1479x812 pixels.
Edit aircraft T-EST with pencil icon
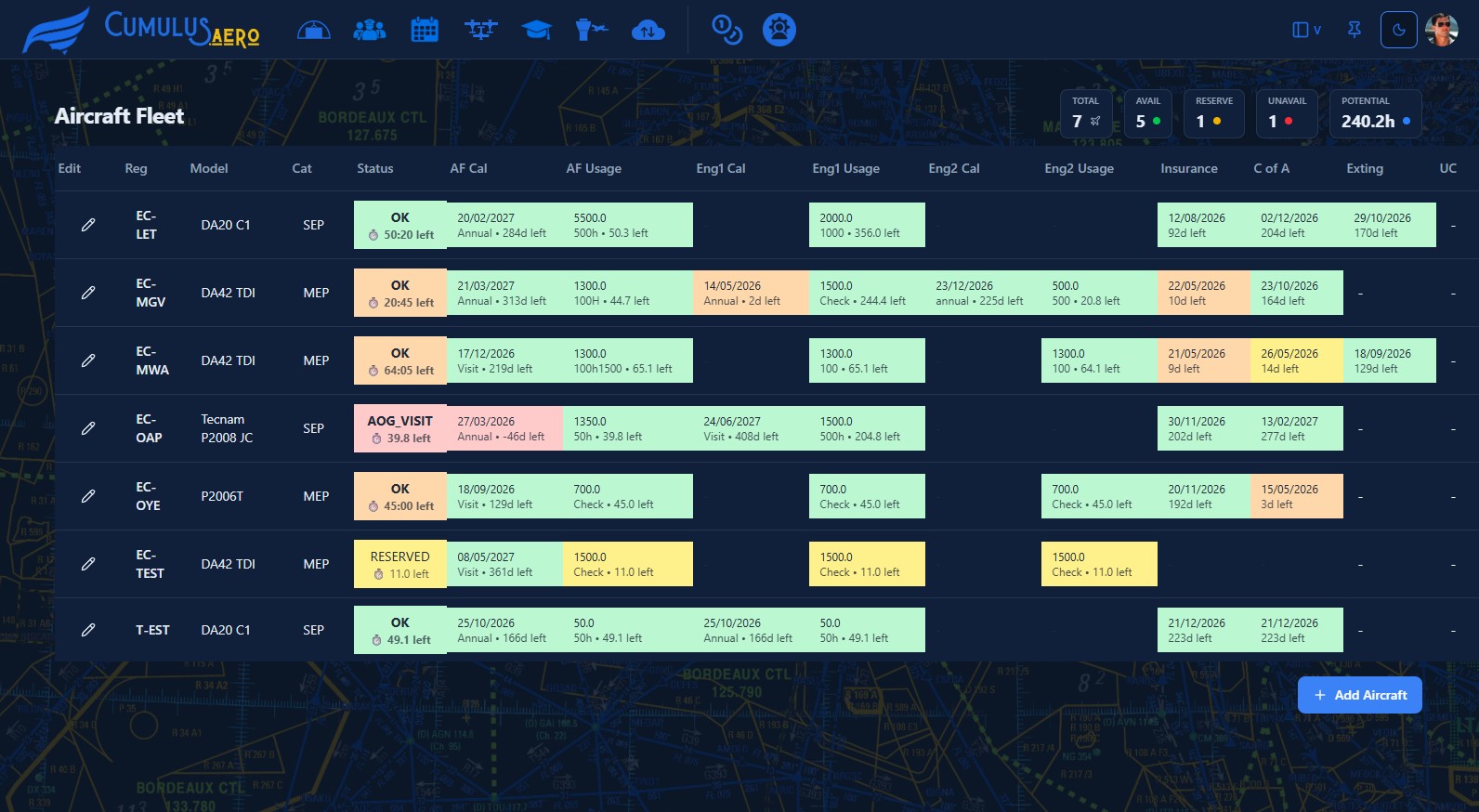coord(88,630)
